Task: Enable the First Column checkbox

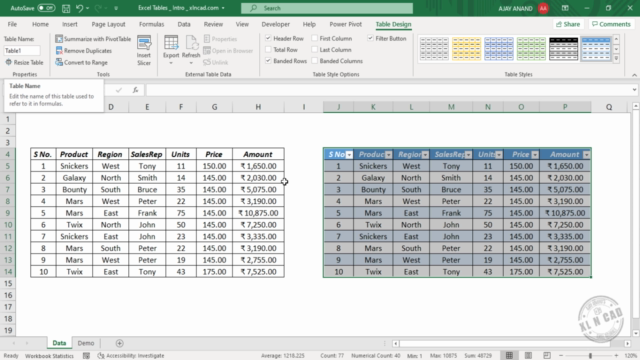Action: (315, 38)
